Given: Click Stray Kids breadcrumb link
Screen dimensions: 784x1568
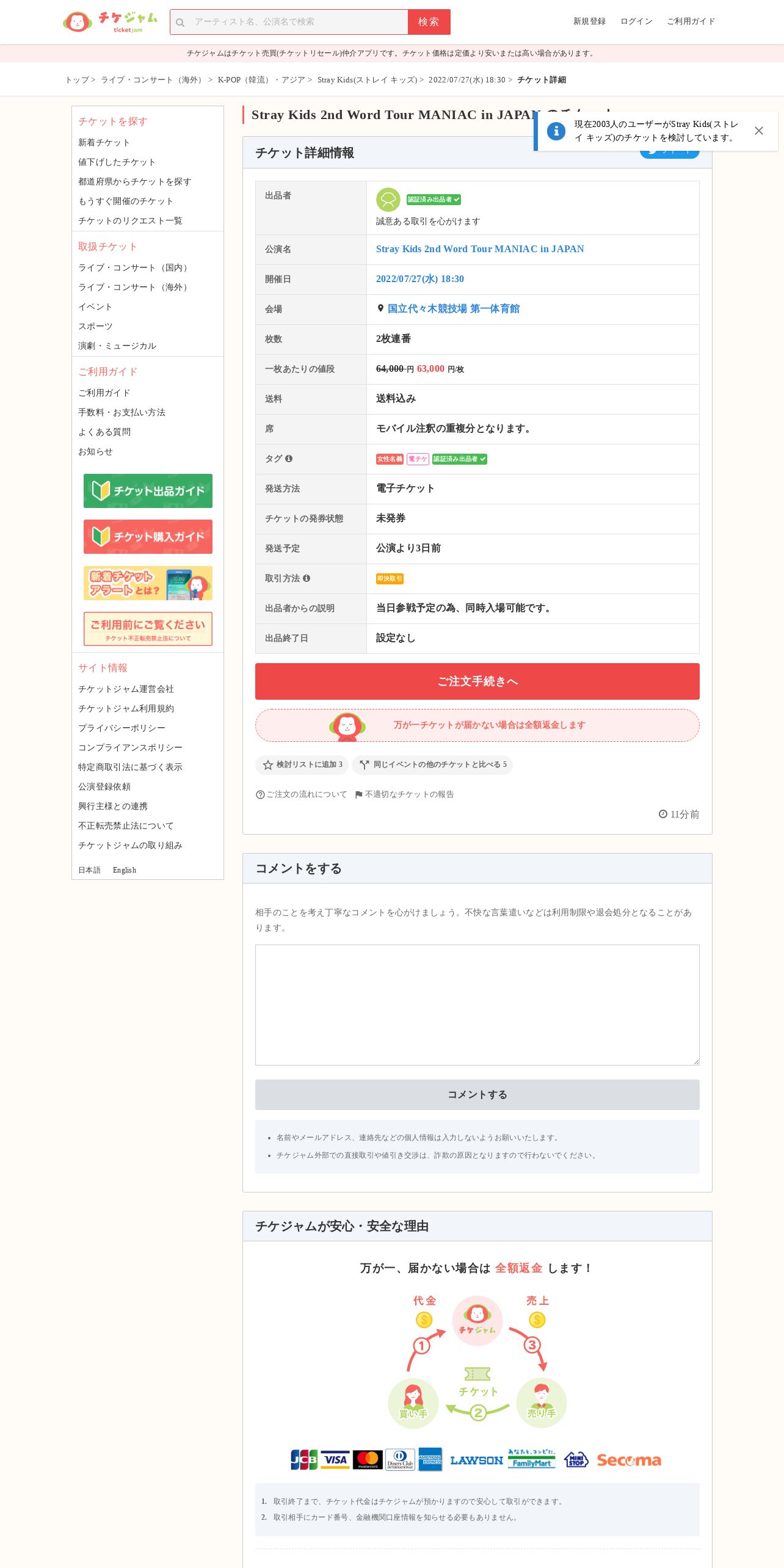Looking at the screenshot, I should 367,80.
